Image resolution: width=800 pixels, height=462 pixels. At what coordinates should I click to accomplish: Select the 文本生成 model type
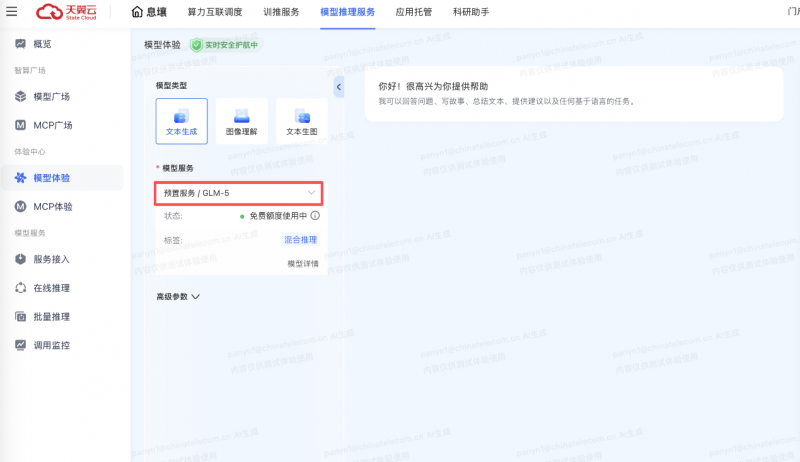pos(182,121)
